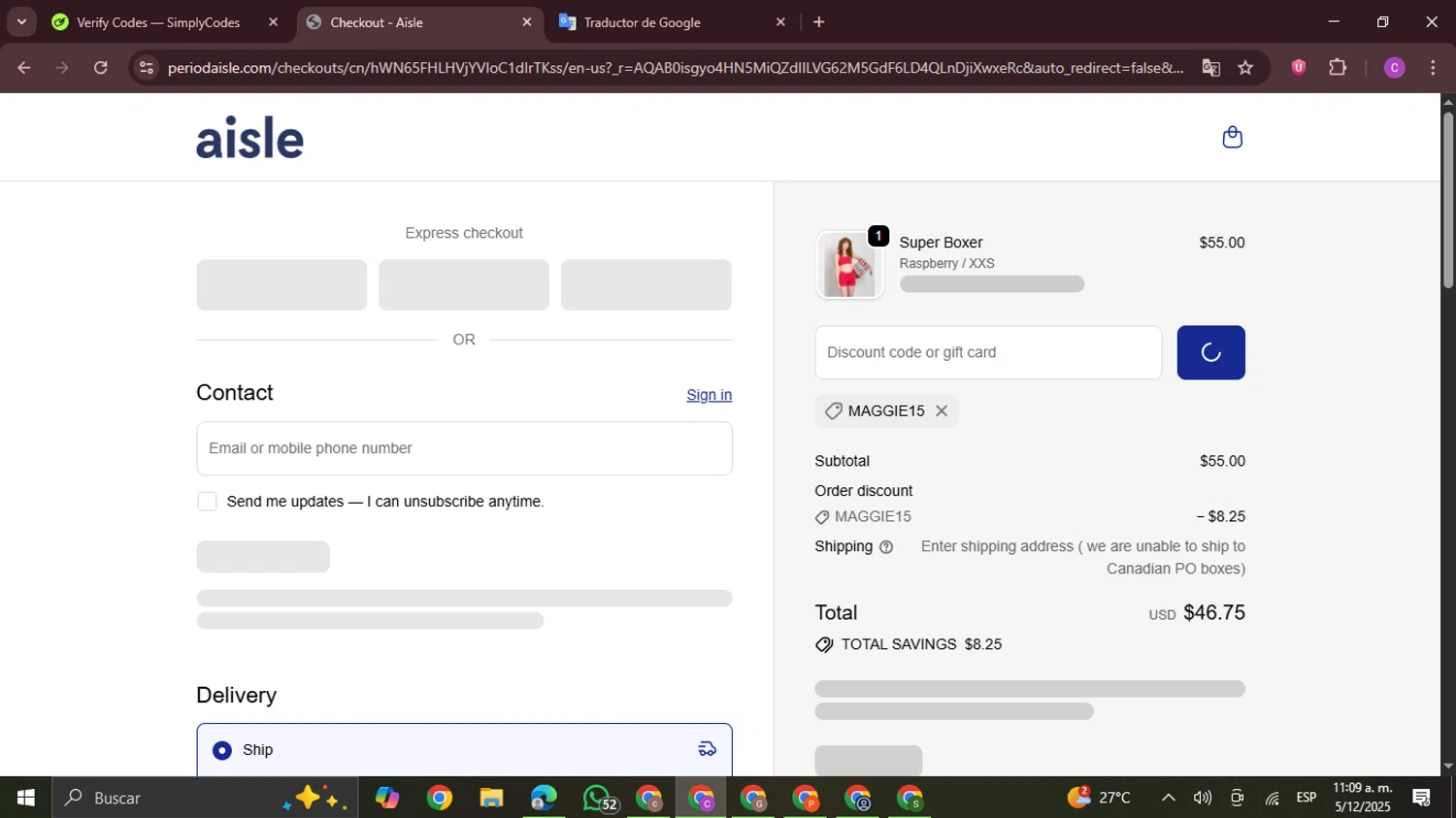Click the Super Boxer product name

[941, 243]
